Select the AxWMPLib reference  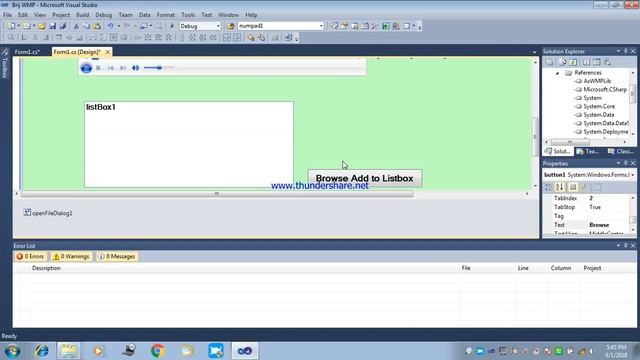click(x=597, y=81)
